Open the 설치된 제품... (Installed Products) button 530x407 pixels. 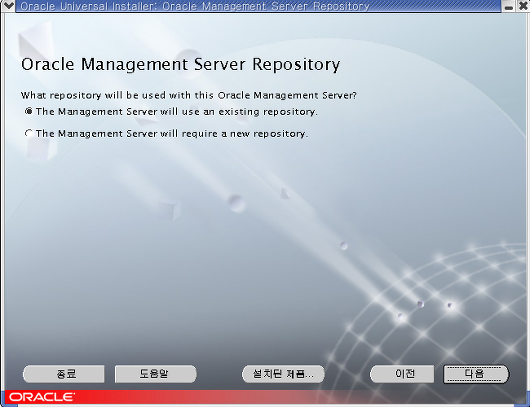point(283,374)
